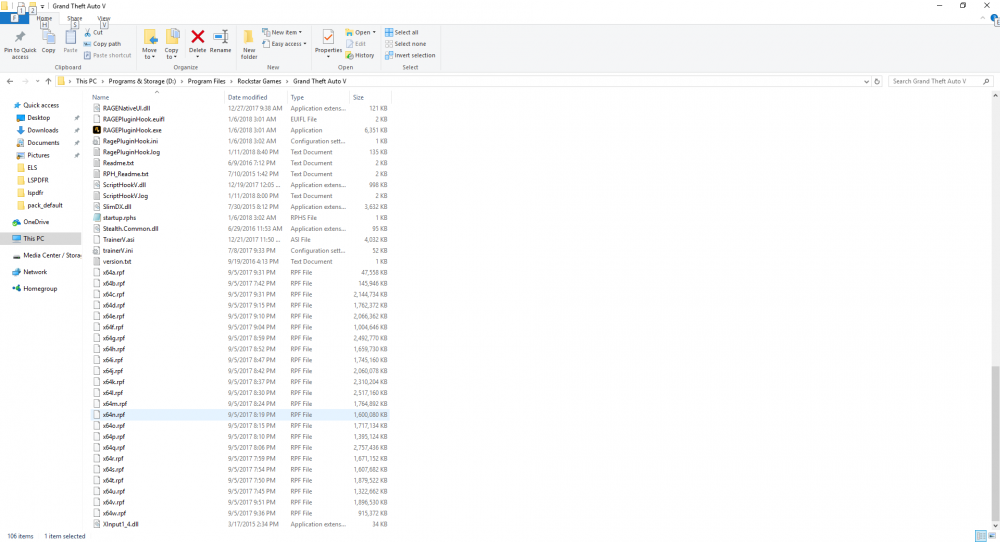Screen dimensions: 1000x542
Task: Refresh the folder via address bar icon
Action: [879, 81]
